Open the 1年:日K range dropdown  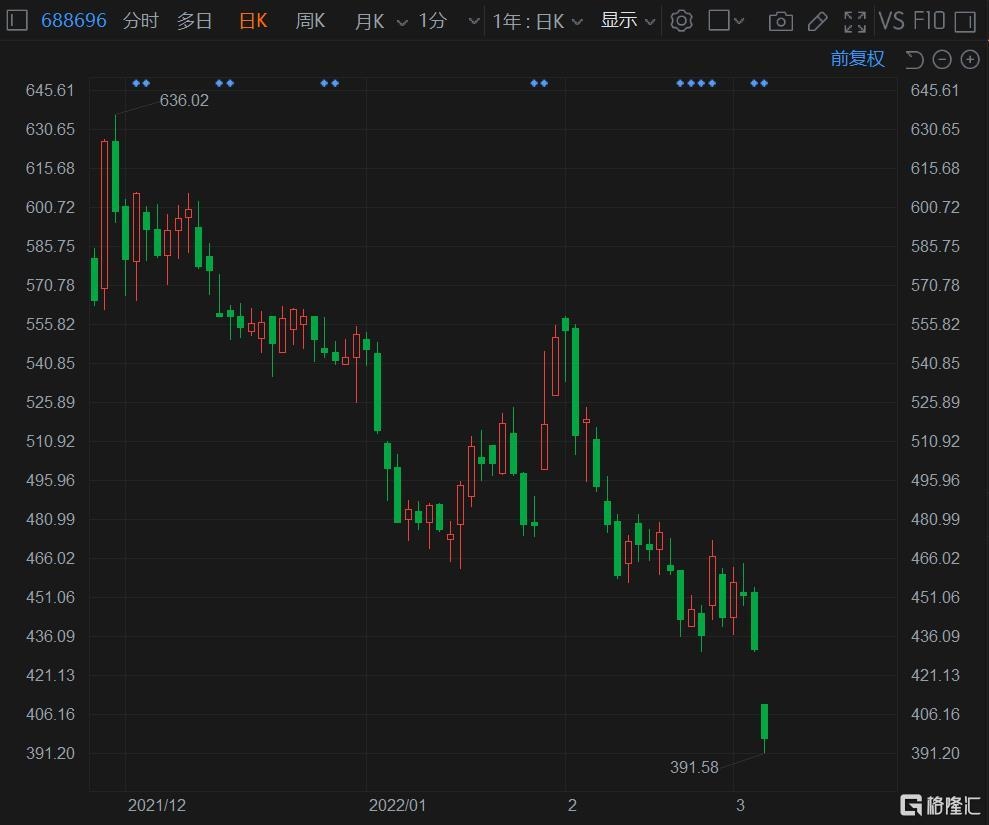coord(537,21)
